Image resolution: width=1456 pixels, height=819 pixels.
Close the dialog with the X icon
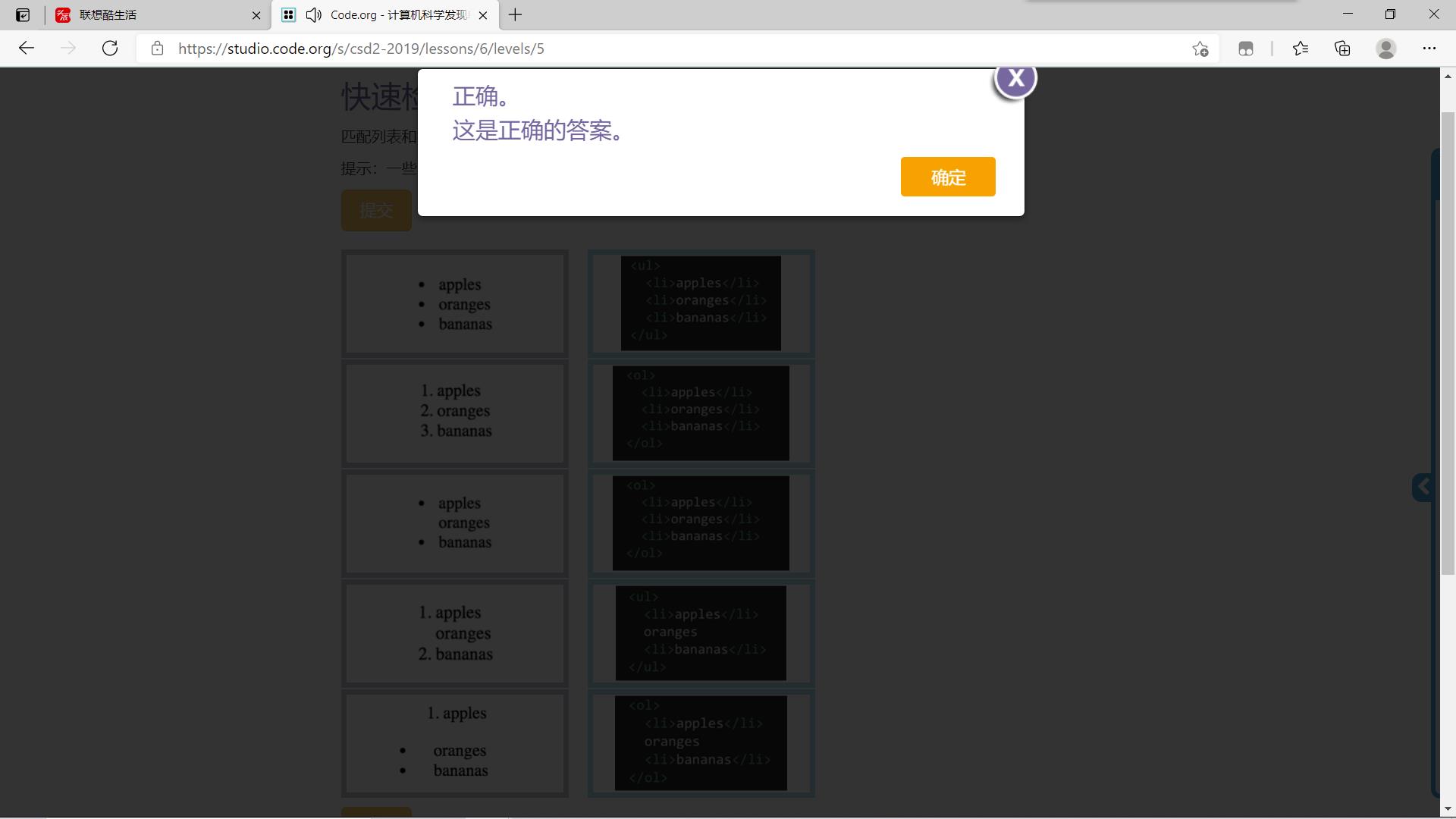[x=1015, y=78]
